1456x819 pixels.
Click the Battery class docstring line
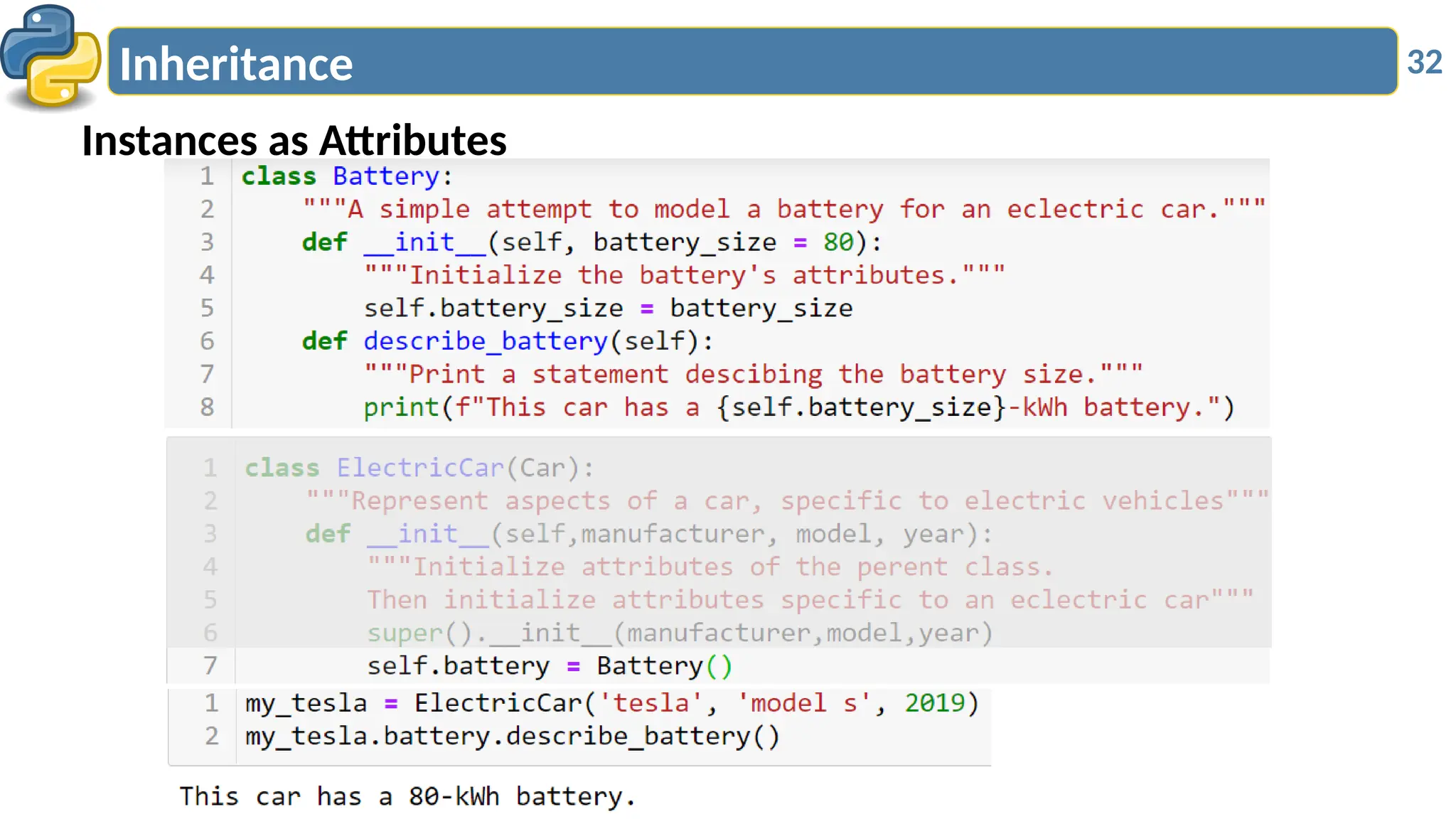[784, 209]
